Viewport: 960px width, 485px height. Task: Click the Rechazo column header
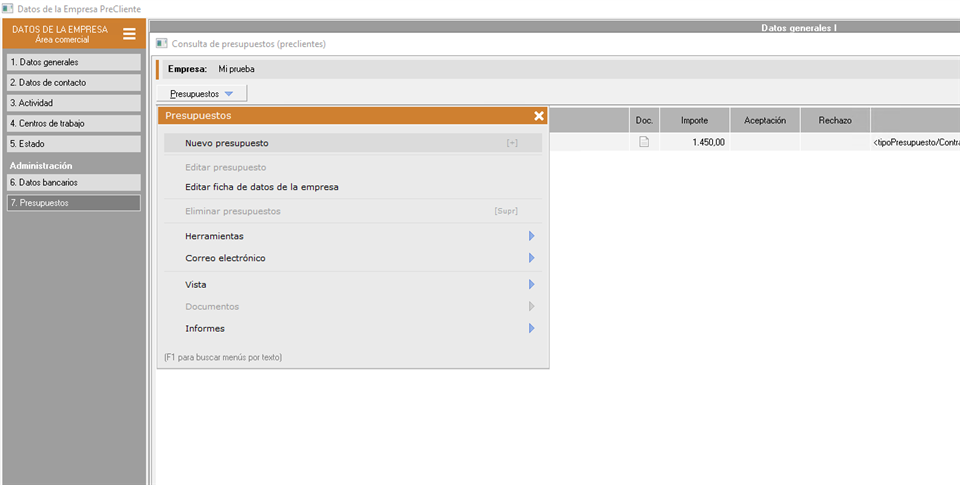[835, 121]
